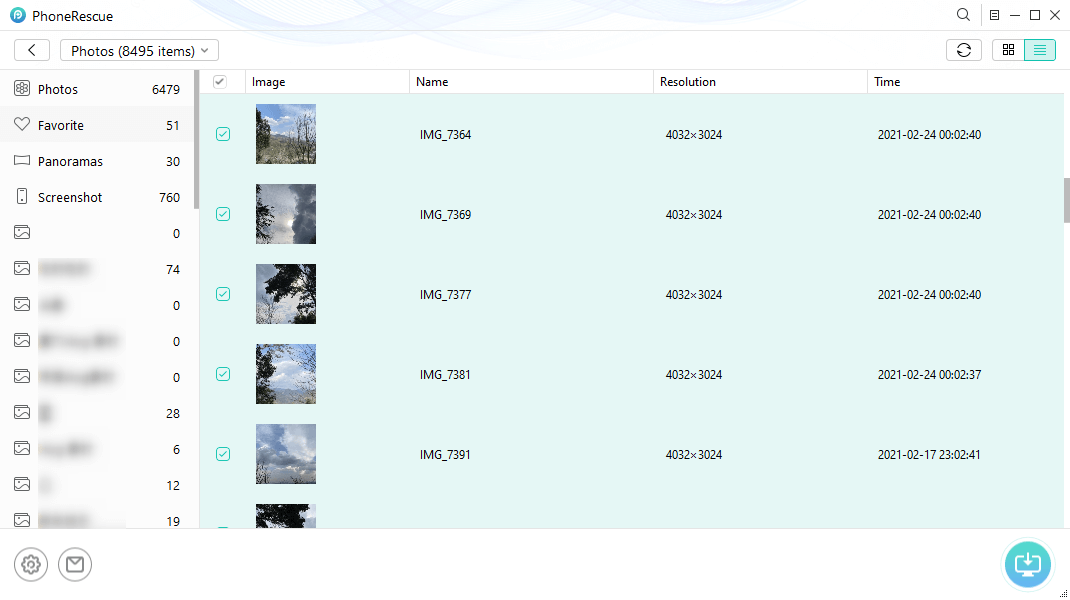
Task: Toggle the select-all header checkbox
Action: pos(220,82)
